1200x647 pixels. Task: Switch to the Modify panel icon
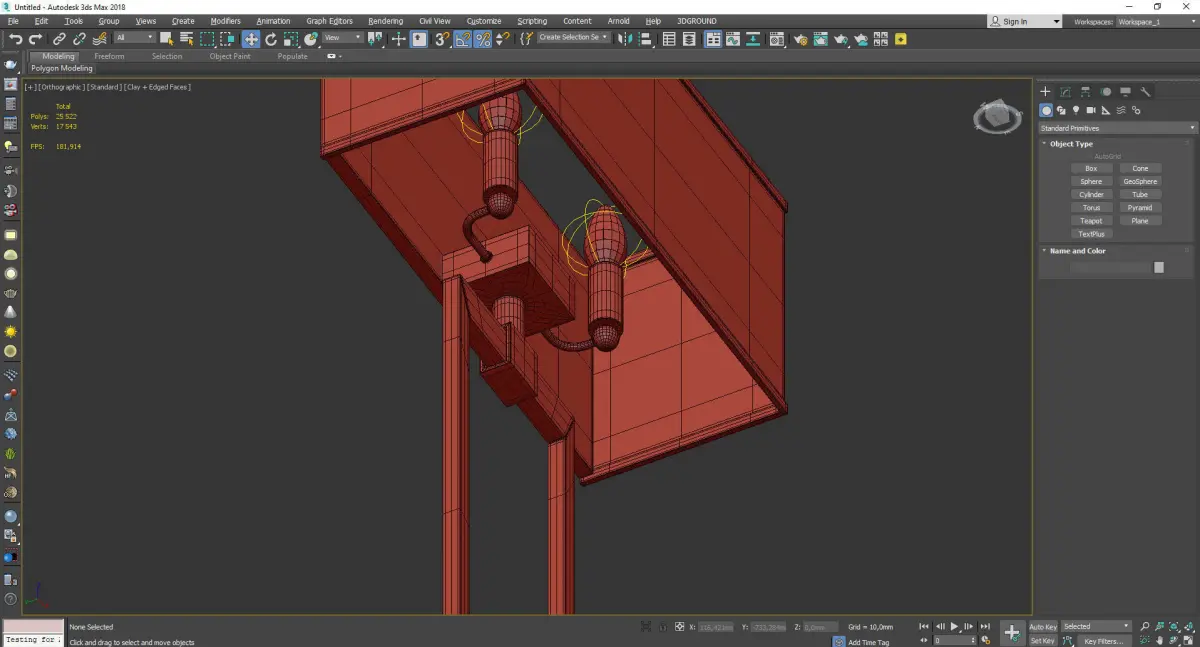coord(1066,92)
